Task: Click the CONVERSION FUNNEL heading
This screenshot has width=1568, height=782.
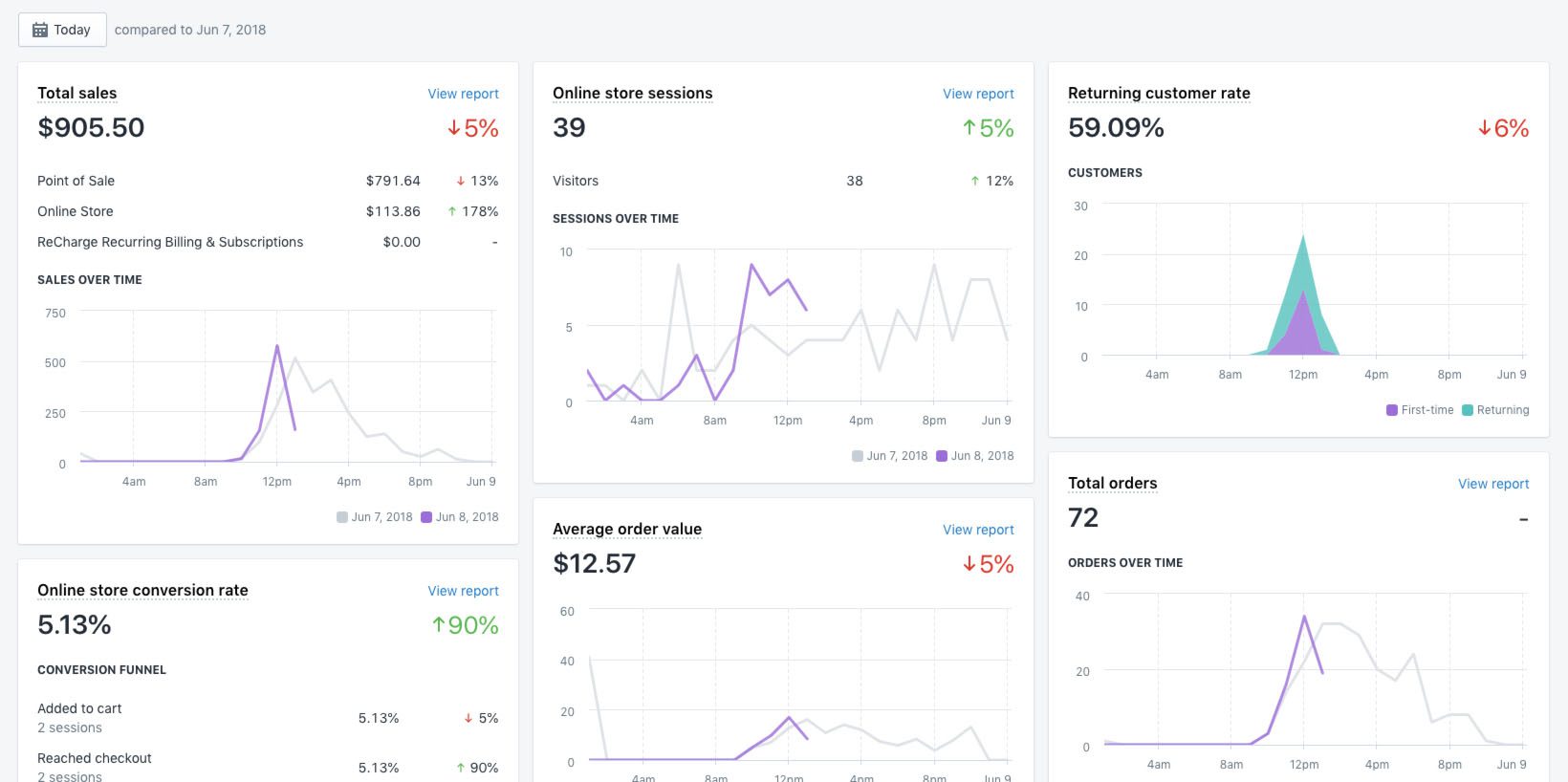Action: coord(101,670)
